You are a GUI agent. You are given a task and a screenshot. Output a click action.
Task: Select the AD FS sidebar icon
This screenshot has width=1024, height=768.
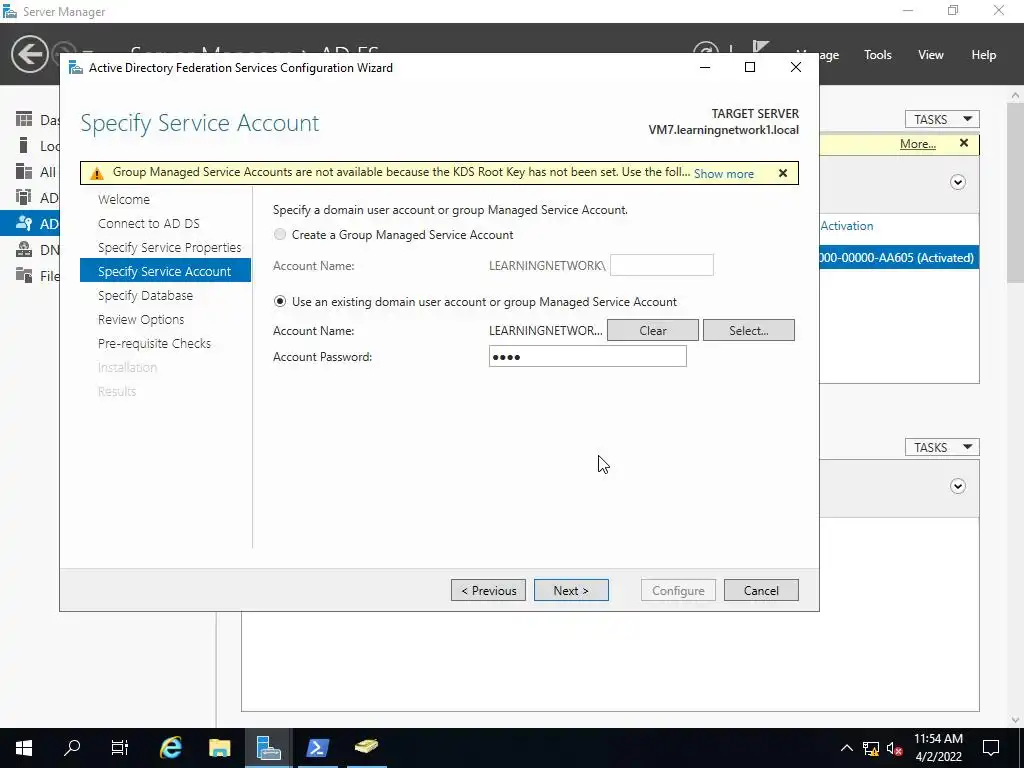pyautogui.click(x=24, y=223)
